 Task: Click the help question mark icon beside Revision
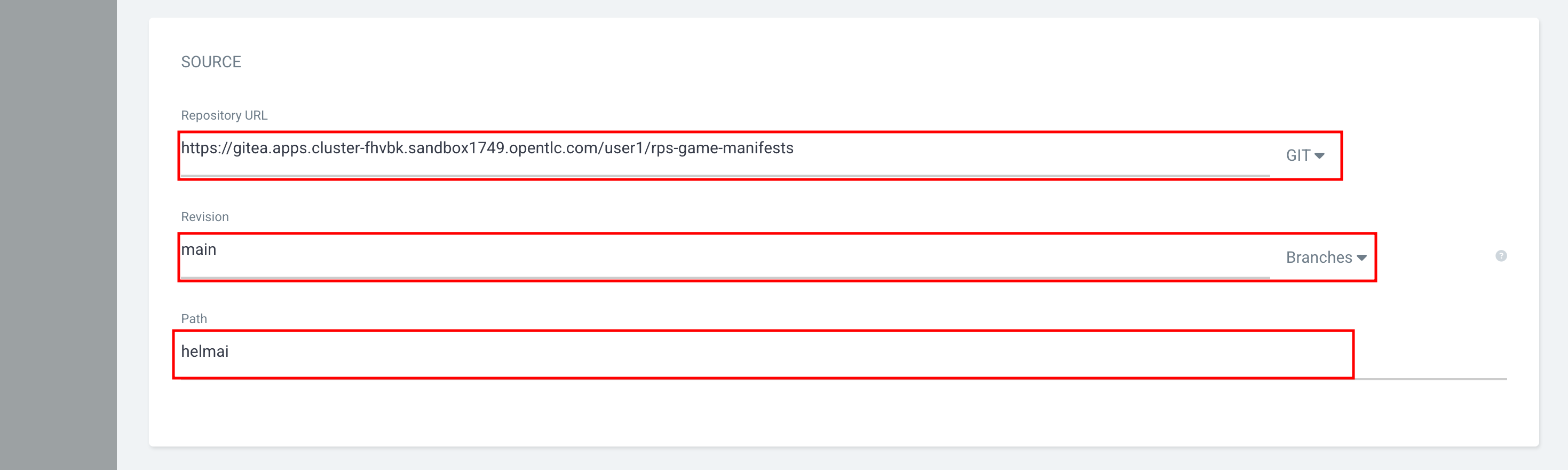1501,256
